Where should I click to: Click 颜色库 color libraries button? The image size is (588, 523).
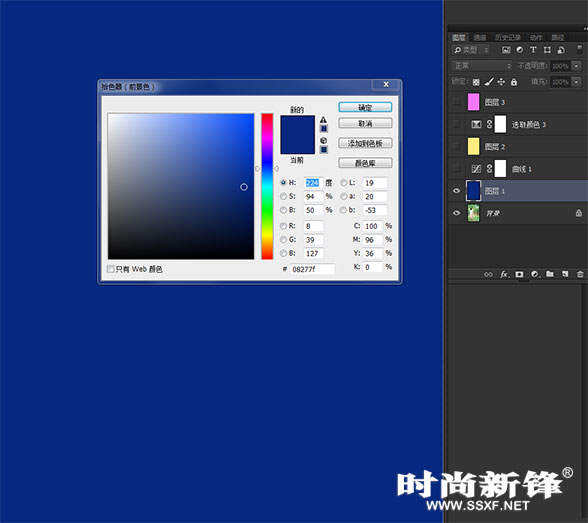(x=365, y=163)
